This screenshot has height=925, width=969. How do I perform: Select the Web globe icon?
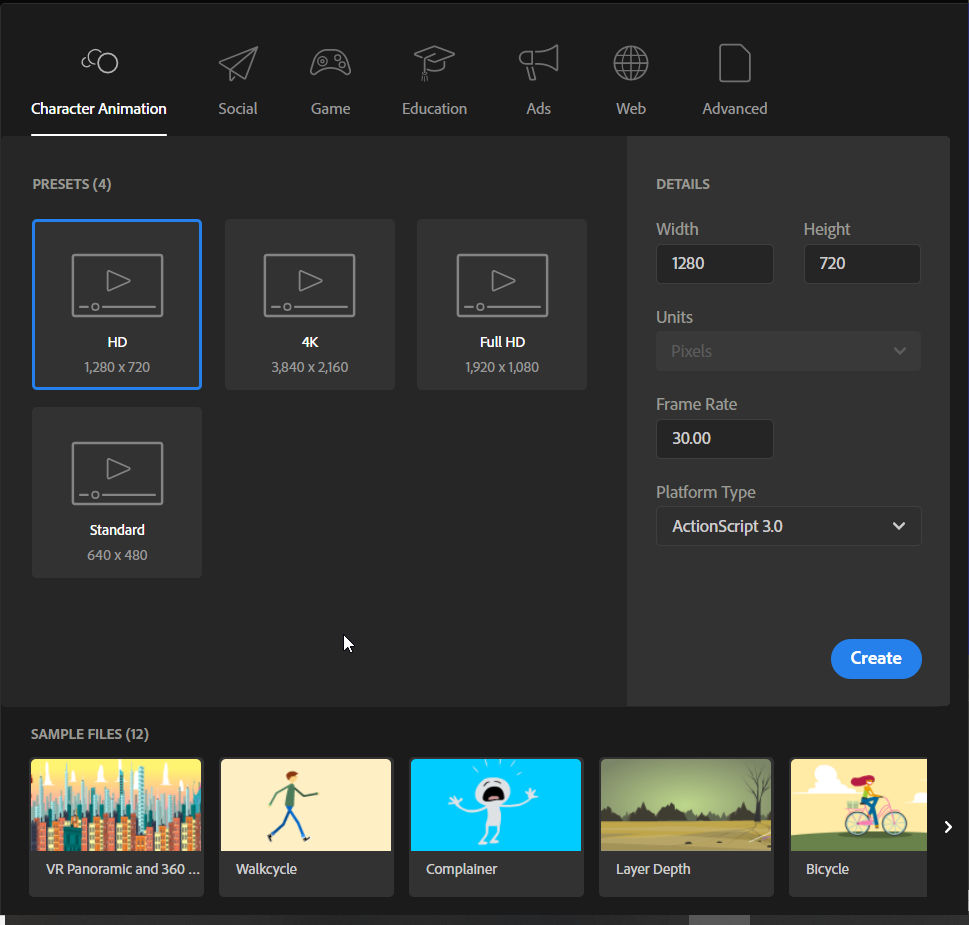630,62
